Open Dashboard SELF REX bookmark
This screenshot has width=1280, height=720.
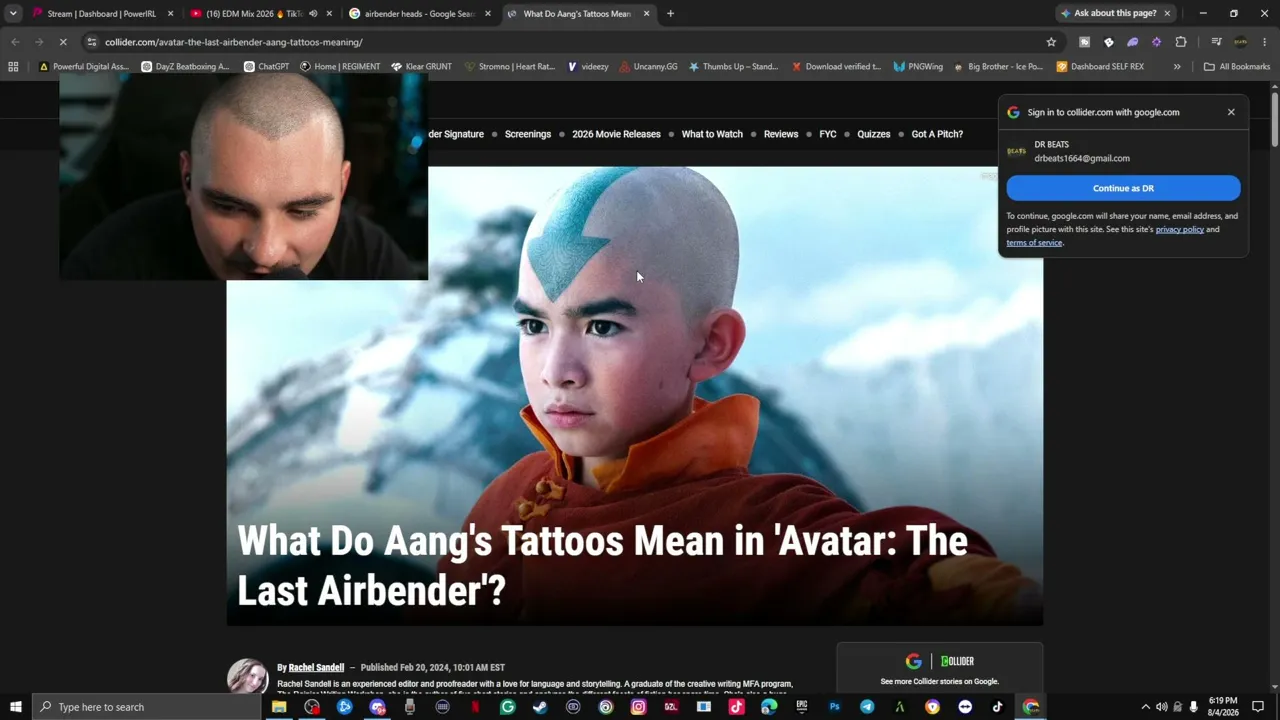(1100, 67)
